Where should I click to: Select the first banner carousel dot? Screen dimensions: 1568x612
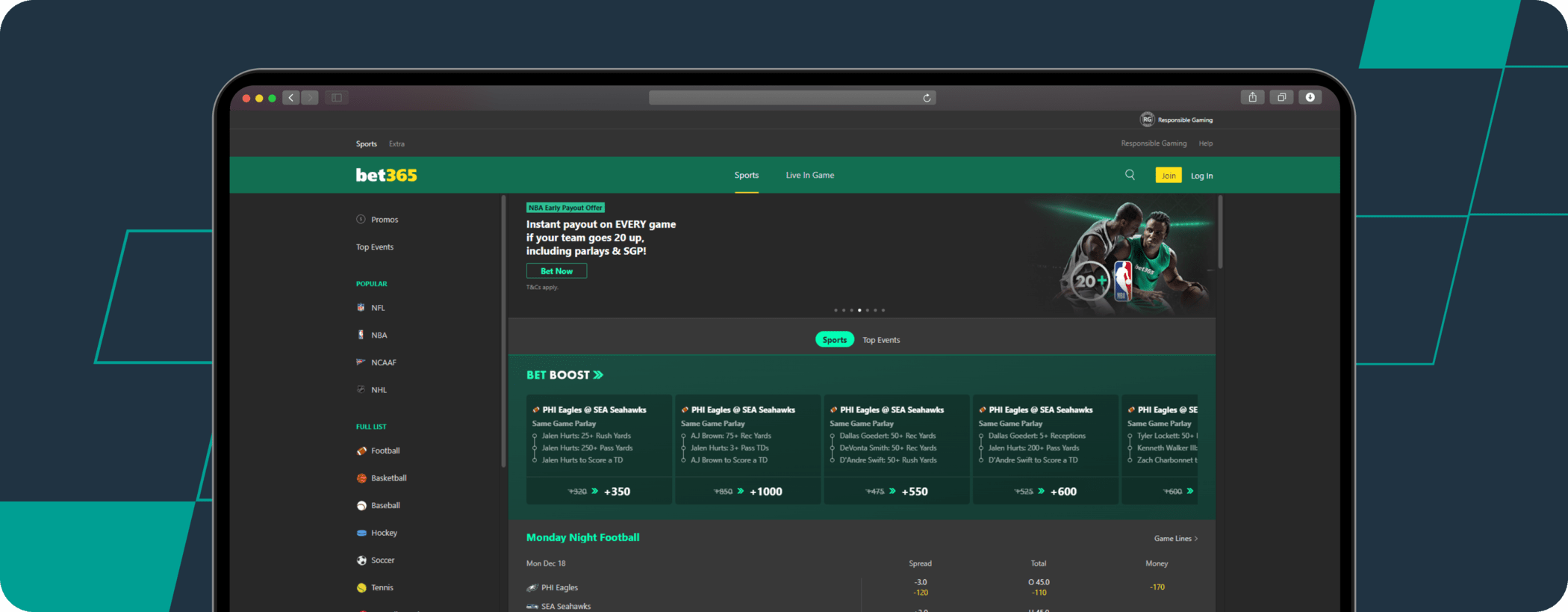(x=836, y=310)
